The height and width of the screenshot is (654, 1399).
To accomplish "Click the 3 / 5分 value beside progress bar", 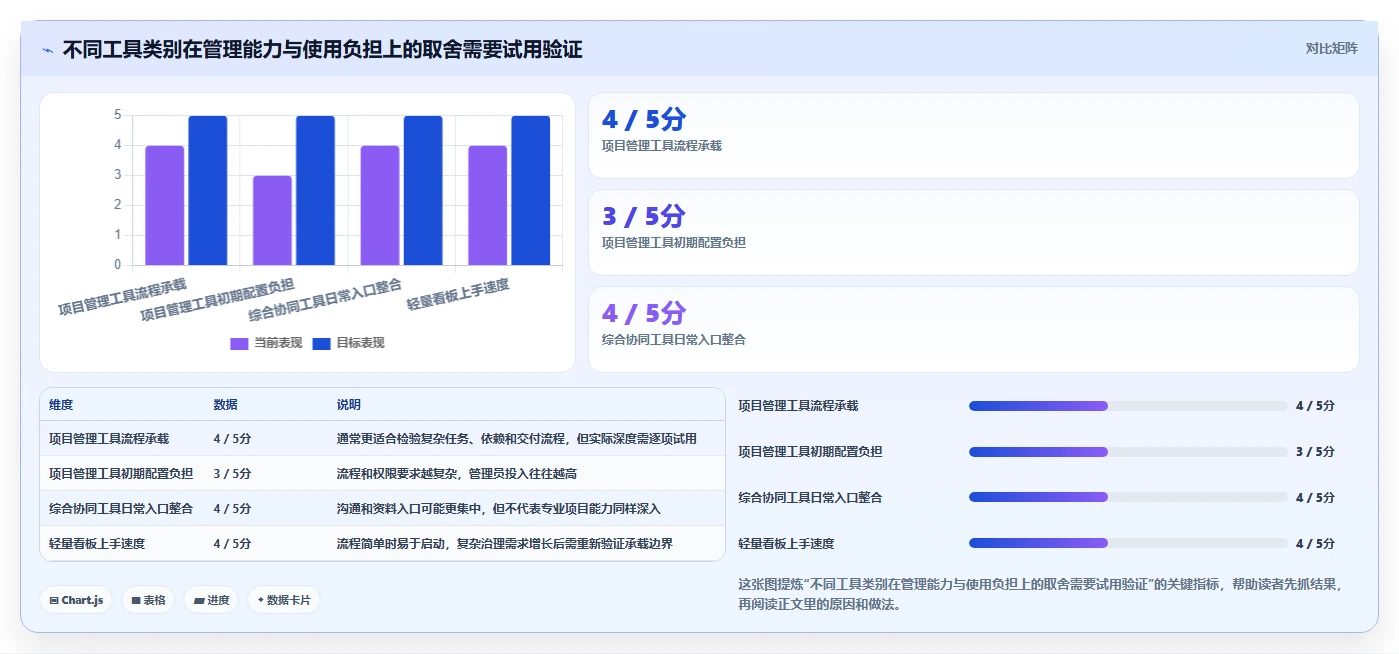I will pyautogui.click(x=1315, y=452).
